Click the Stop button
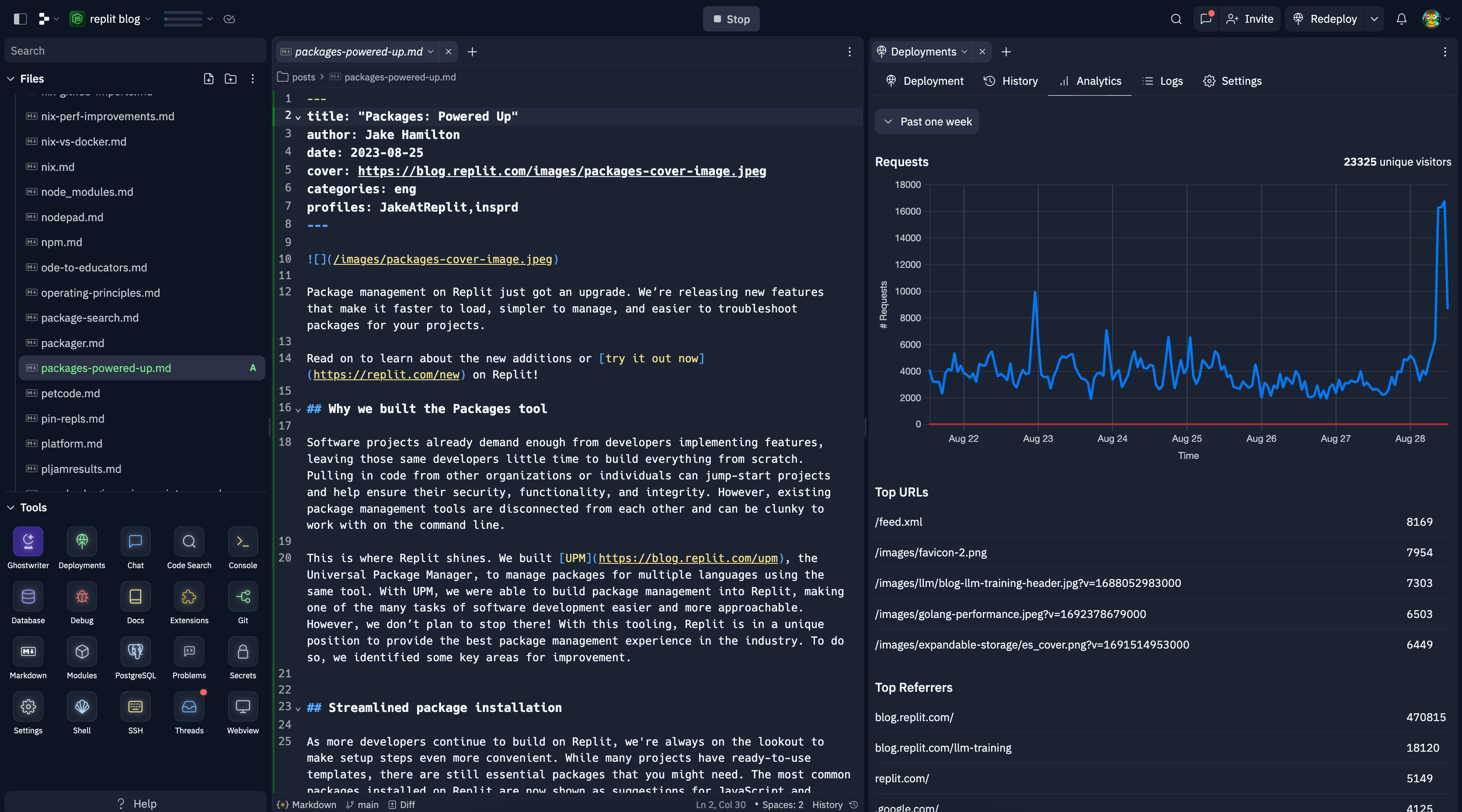This screenshot has width=1462, height=812. point(731,19)
